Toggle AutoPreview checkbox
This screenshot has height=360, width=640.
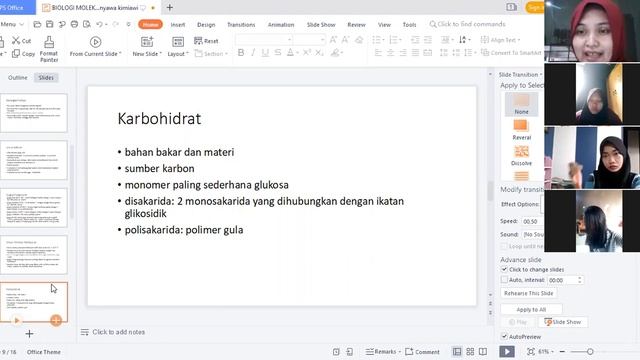pyautogui.click(x=504, y=336)
